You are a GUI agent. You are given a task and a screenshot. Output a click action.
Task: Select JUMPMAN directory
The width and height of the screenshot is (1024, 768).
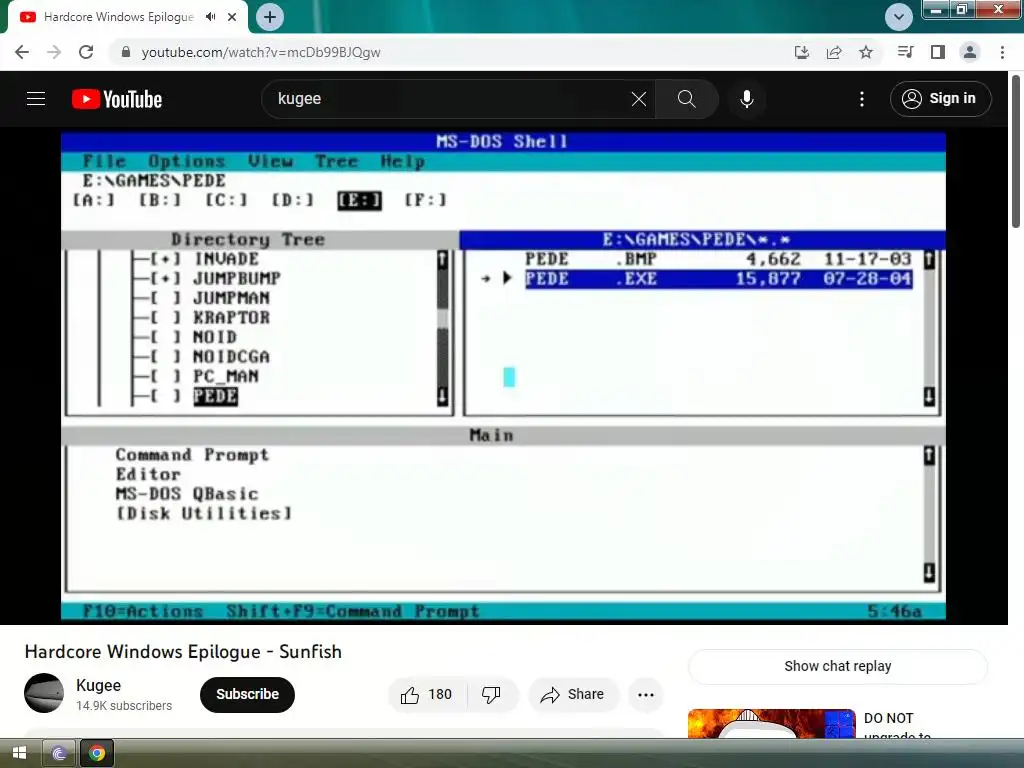[231, 298]
